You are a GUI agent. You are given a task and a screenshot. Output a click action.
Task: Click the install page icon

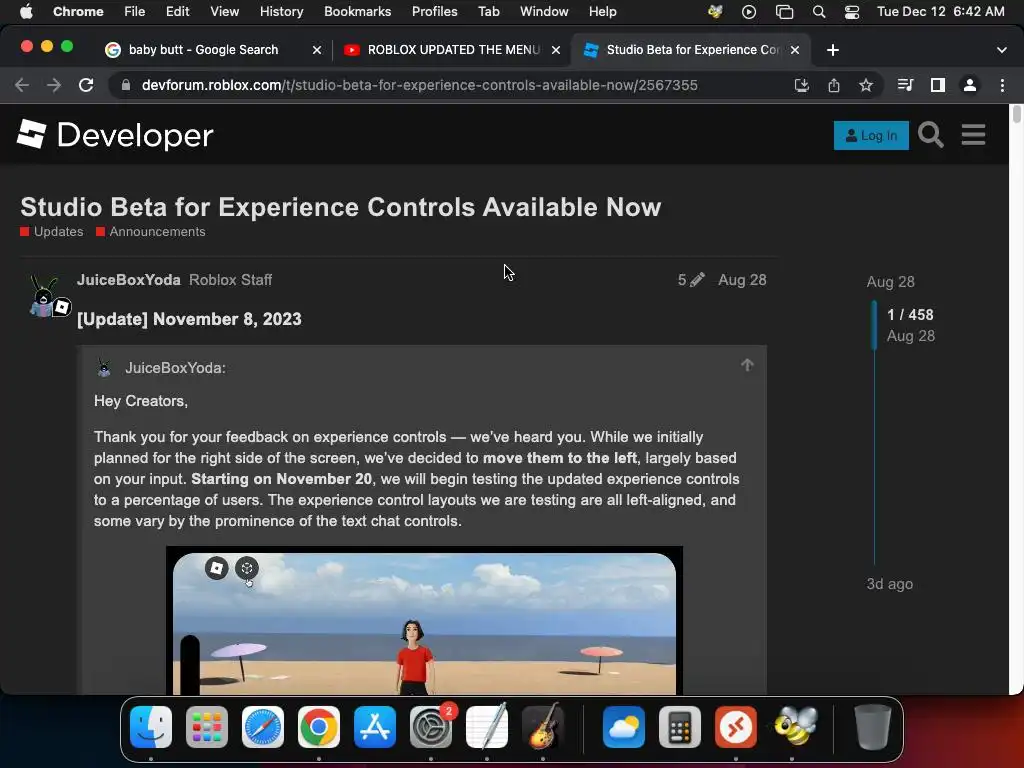click(x=801, y=85)
